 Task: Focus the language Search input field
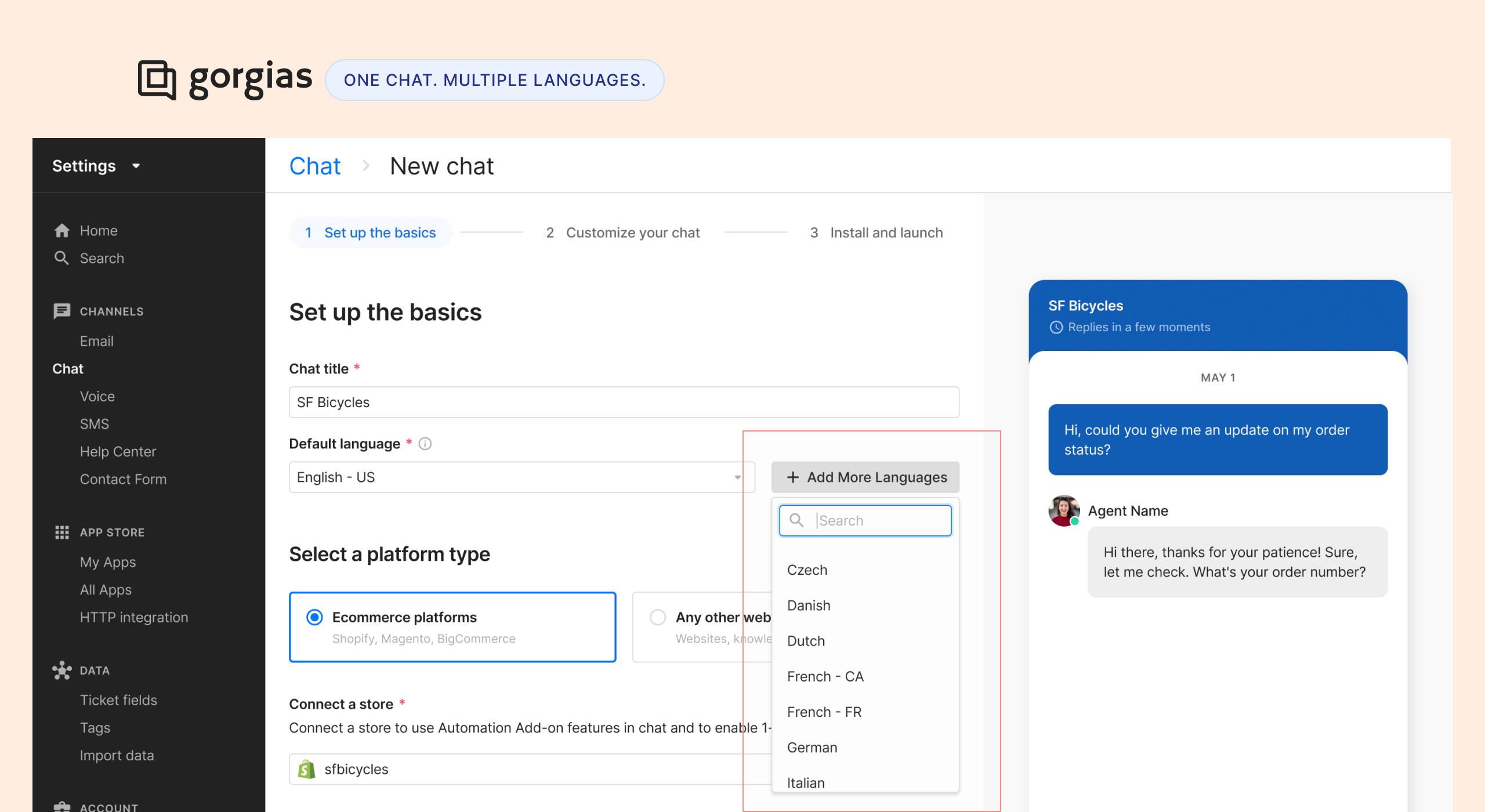point(865,520)
